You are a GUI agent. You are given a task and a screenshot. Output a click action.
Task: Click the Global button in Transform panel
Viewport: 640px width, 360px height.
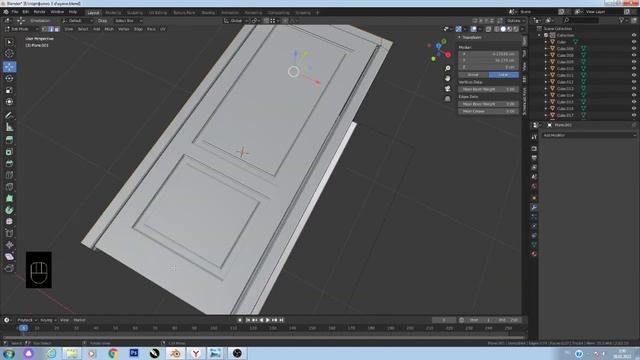[473, 75]
